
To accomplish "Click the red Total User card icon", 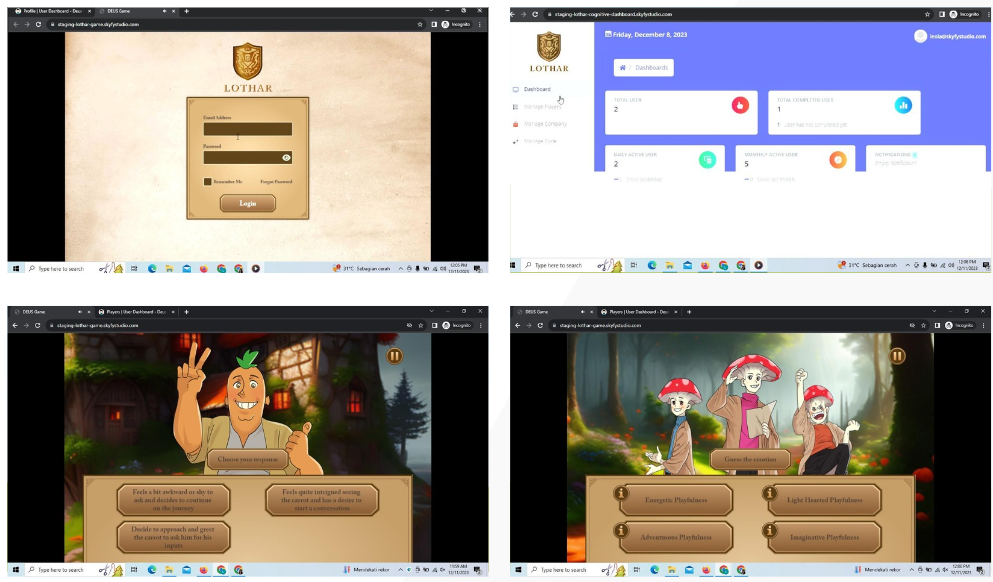I will click(740, 105).
